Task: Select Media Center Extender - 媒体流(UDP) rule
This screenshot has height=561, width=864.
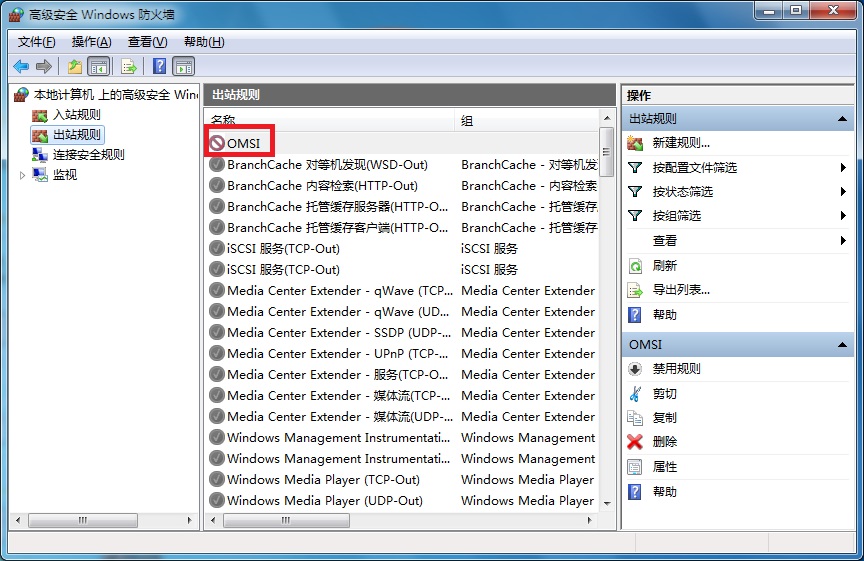Action: 339,416
